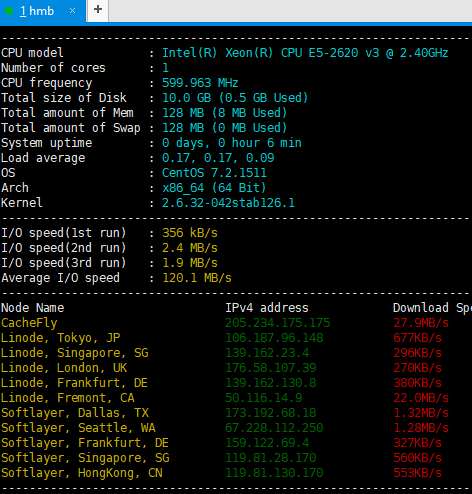Click 'Linode, Singapore, SG' node row

tap(75, 353)
